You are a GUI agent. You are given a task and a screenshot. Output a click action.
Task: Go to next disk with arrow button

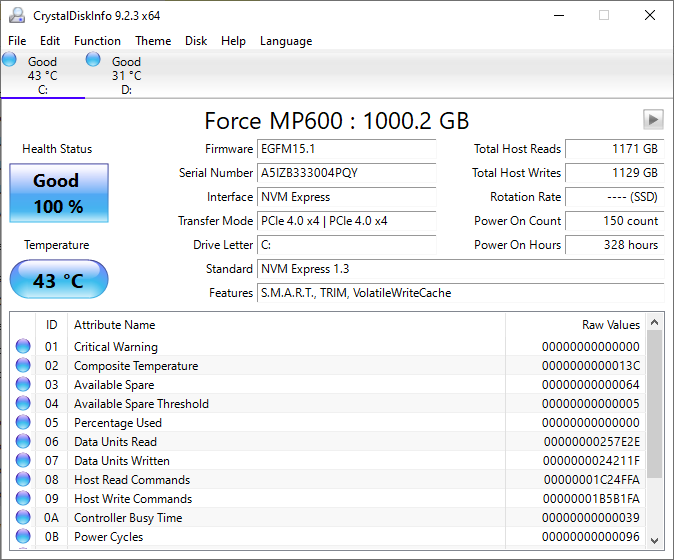[653, 119]
